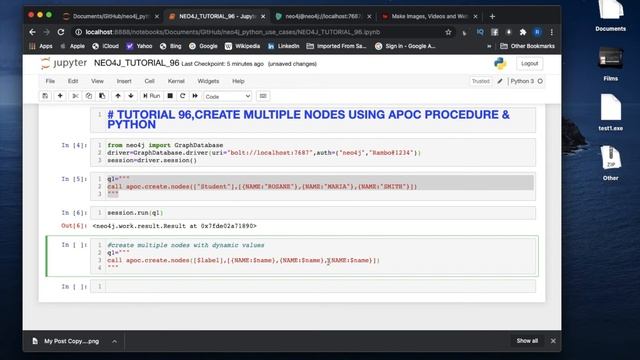This screenshot has height=360, width=640.
Task: Switch to Documents/GitHub/neo4j tab
Action: pyautogui.click(x=110, y=16)
